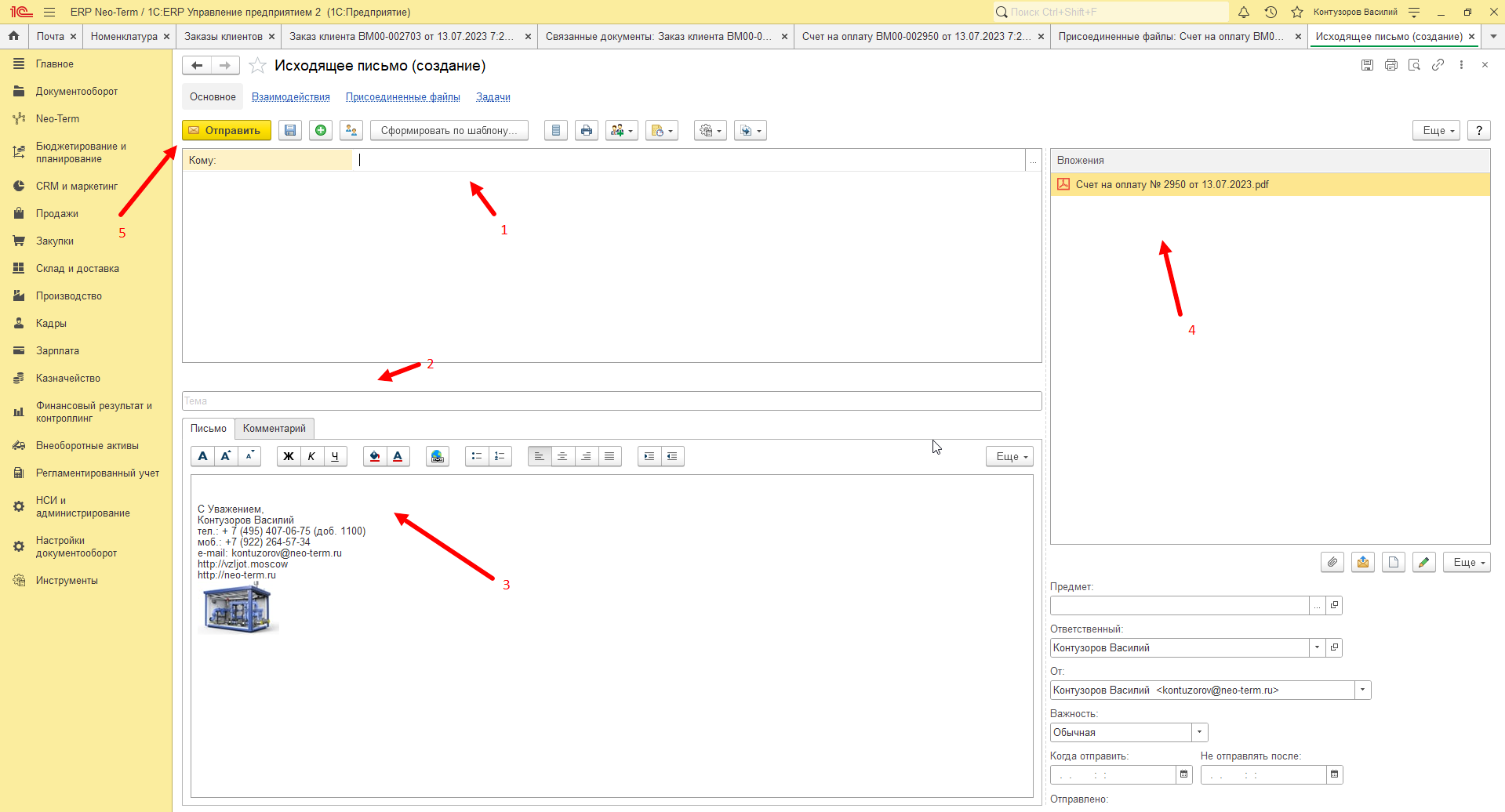The height and width of the screenshot is (812, 1505).
Task: Click favorites star next to letter title
Action: point(257,66)
